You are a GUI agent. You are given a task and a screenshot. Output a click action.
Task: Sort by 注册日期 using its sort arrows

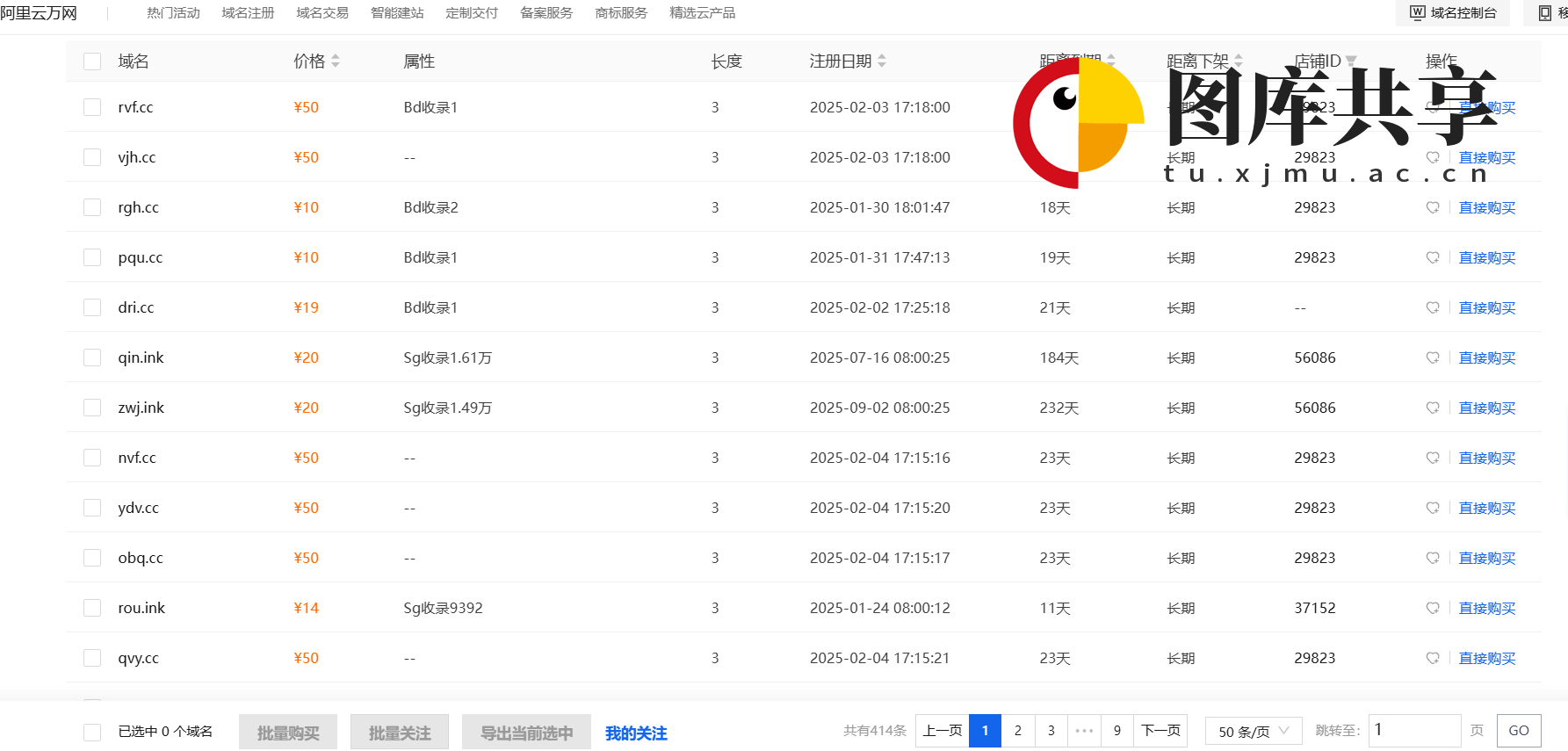pos(882,61)
